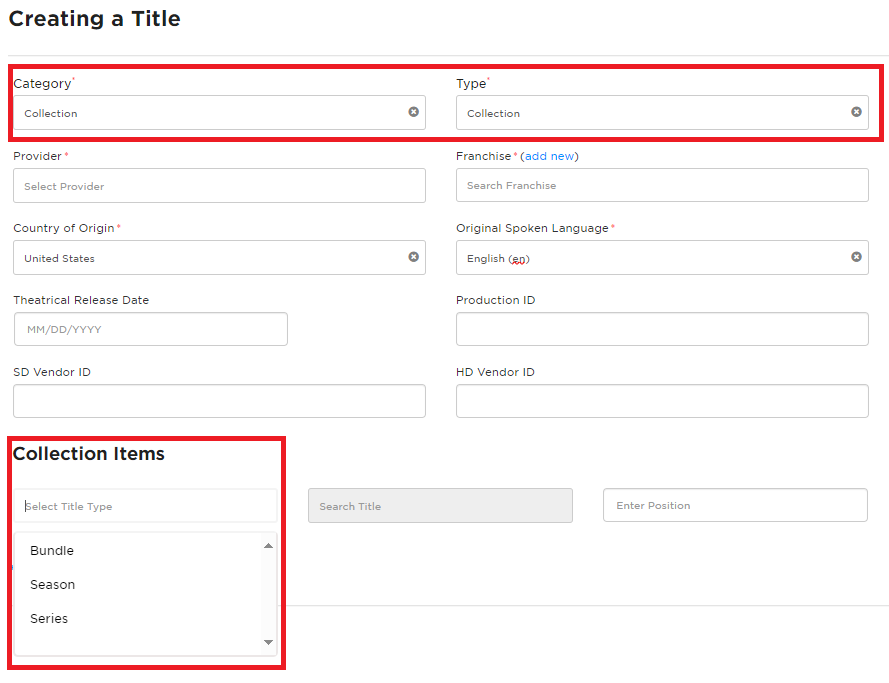
Task: Click the Franchise field label
Action: (484, 156)
